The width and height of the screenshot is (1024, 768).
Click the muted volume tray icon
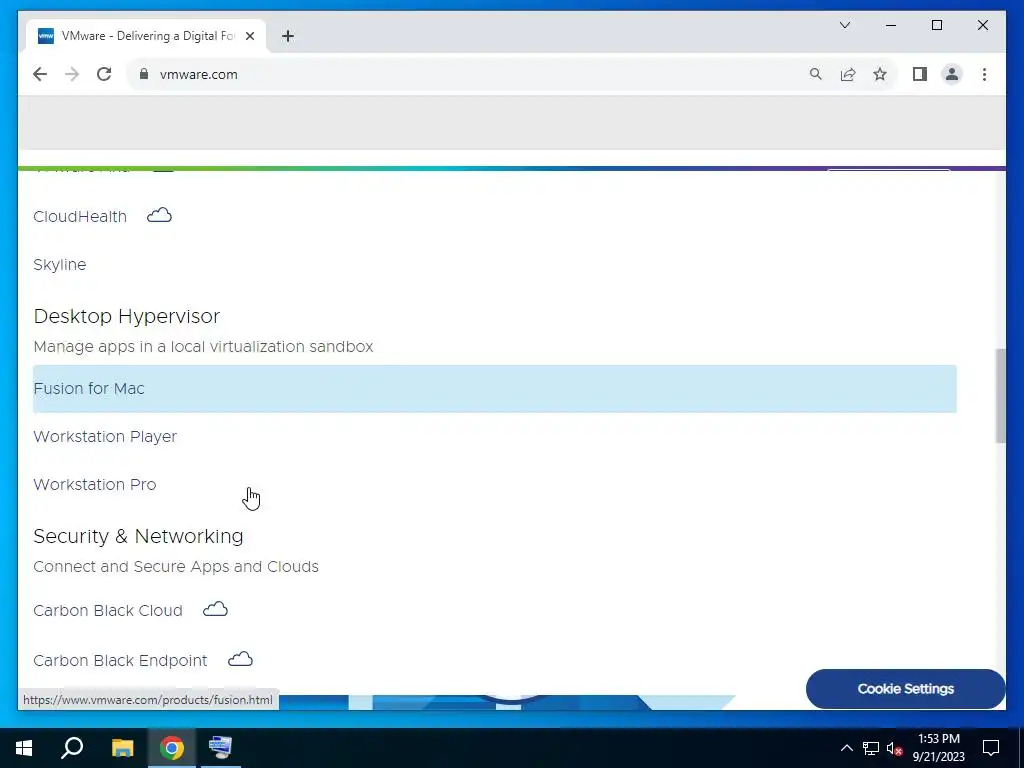895,748
